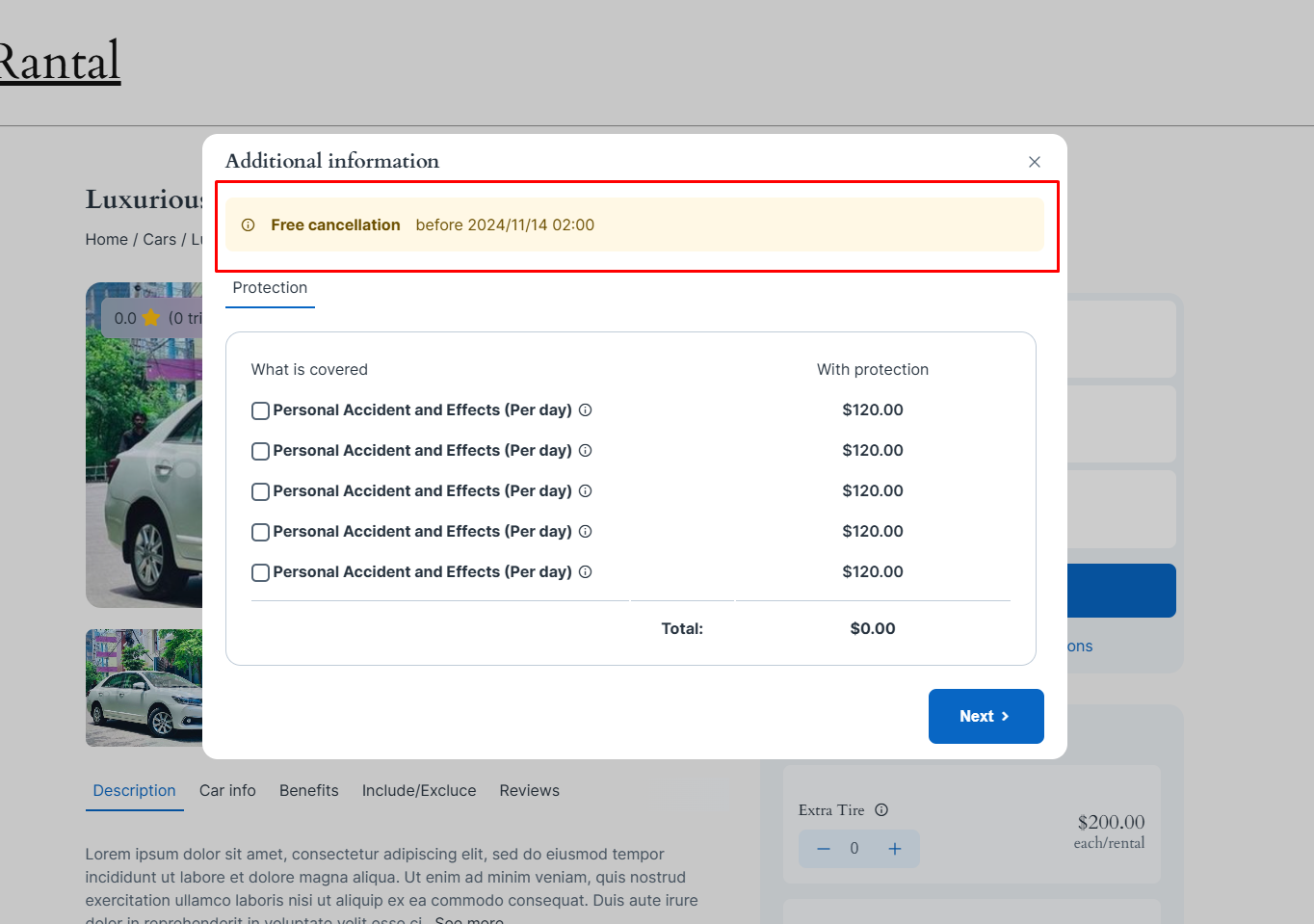Click the Extra Tire info icon
Viewport: 1314px width, 924px height.
coord(881,810)
